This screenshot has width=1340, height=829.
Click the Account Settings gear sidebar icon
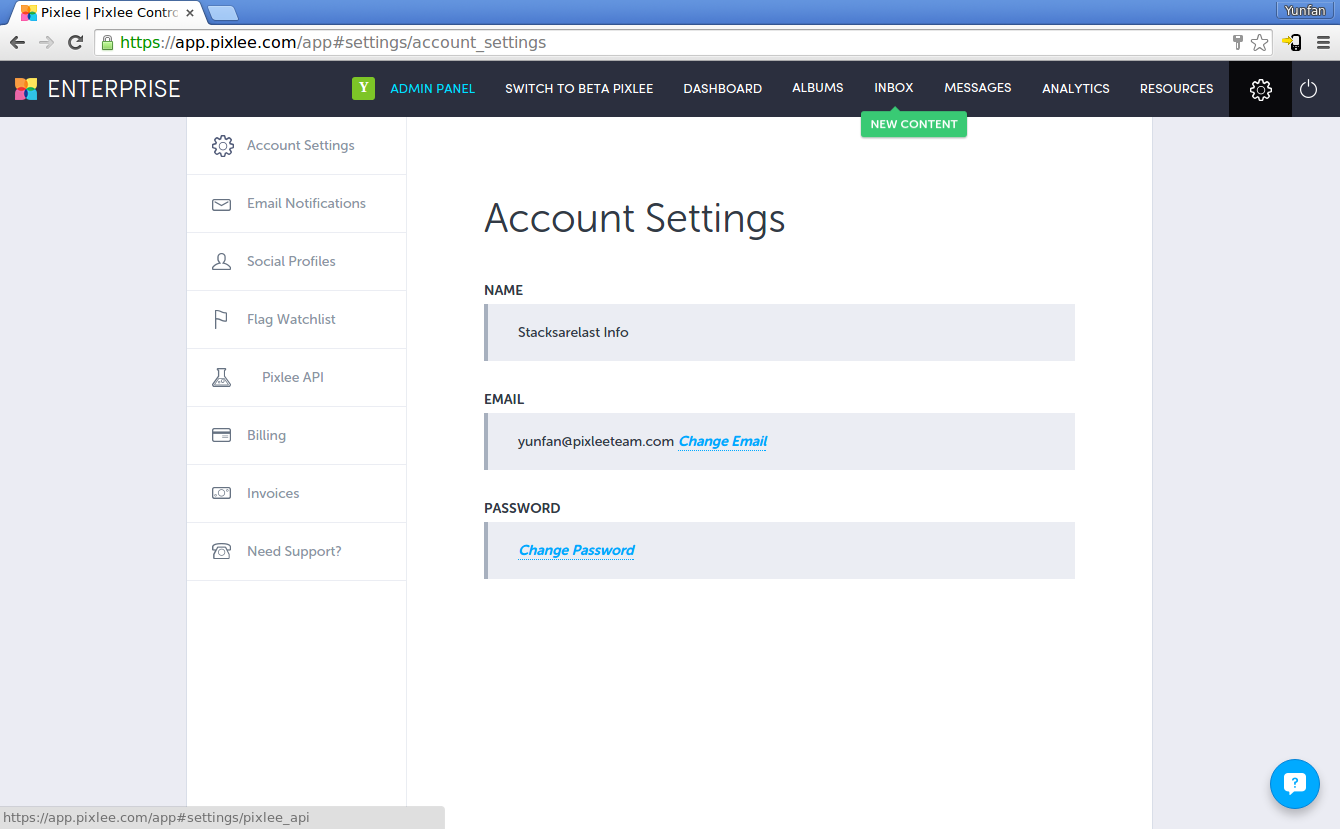222,146
